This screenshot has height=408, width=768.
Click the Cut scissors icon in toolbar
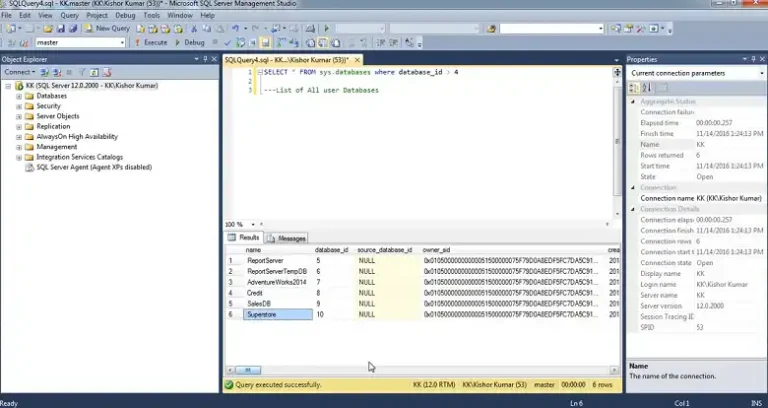(x=194, y=28)
